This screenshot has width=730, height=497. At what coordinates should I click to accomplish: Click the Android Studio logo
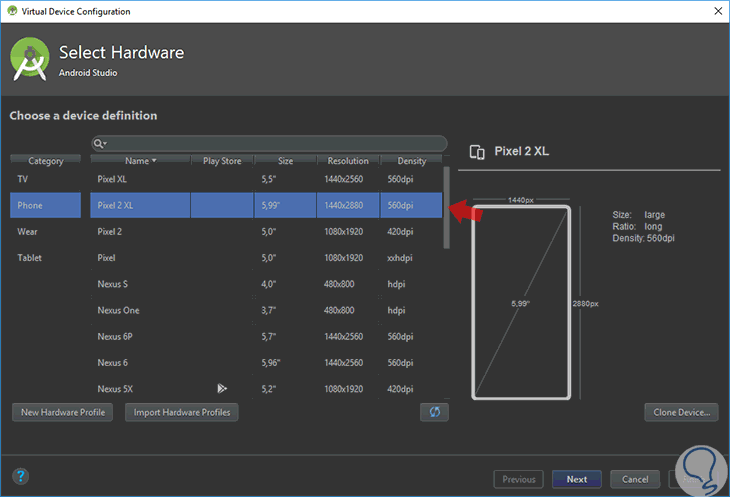point(30,59)
